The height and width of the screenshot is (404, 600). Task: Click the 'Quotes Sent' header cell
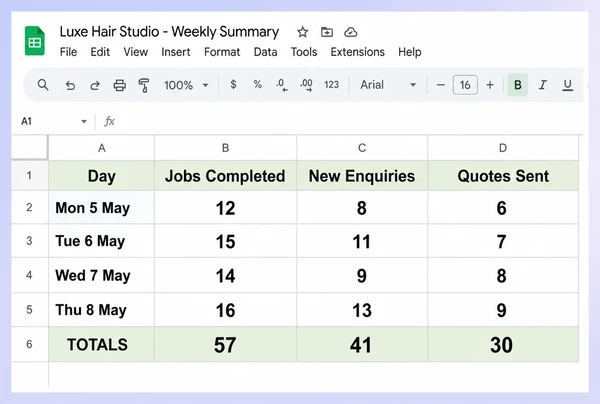[503, 176]
